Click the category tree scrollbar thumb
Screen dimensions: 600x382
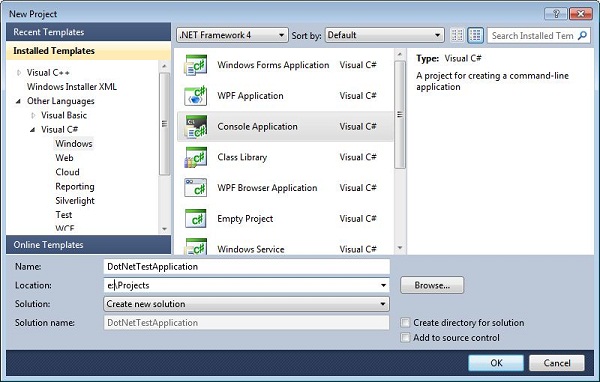[164, 124]
